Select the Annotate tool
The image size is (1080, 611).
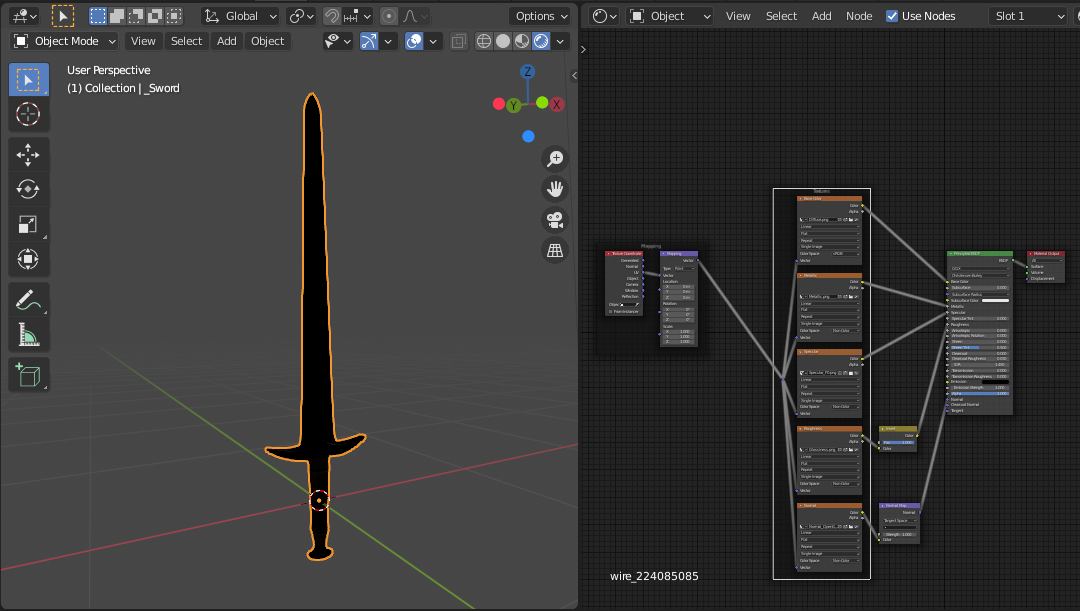[28, 300]
